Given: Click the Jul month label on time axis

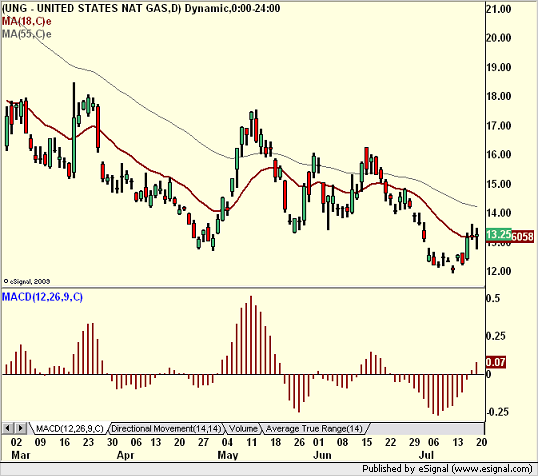Looking at the screenshot, I should coord(426,455).
